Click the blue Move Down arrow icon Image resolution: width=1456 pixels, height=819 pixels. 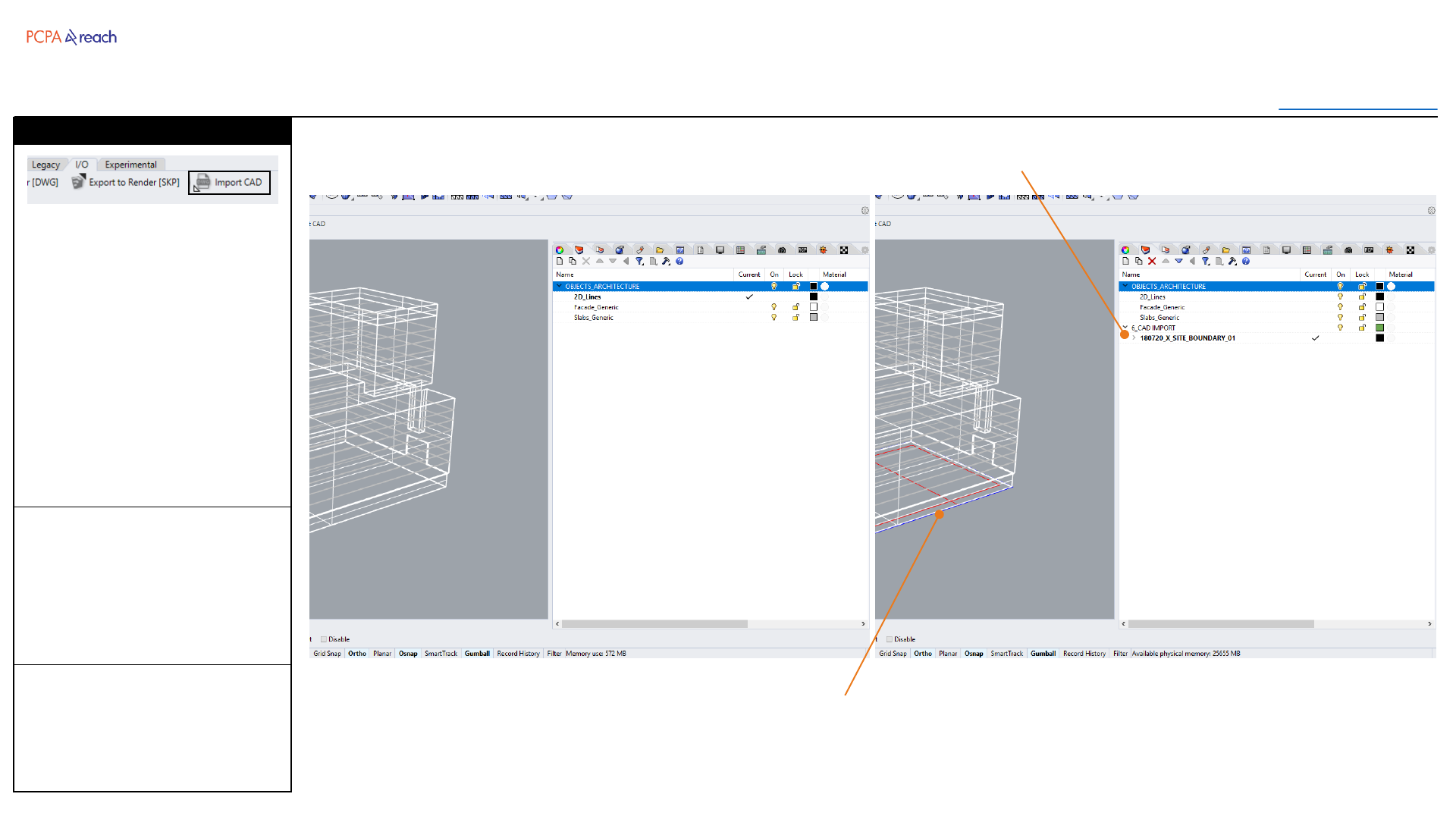pos(1178,262)
